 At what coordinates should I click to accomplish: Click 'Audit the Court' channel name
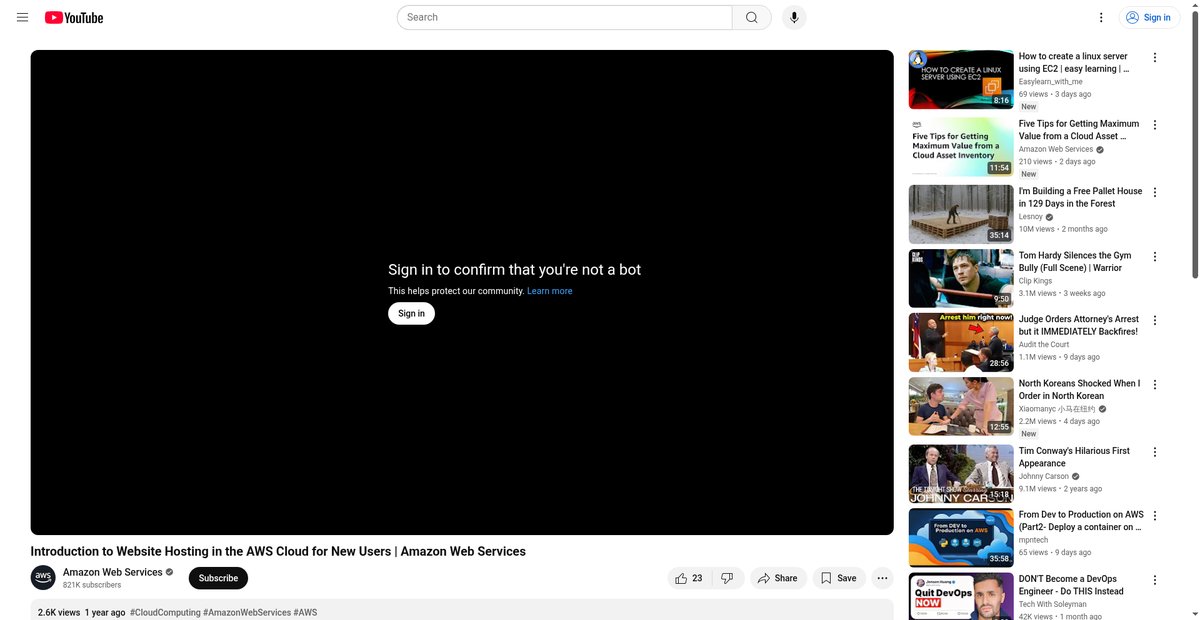click(x=1044, y=345)
